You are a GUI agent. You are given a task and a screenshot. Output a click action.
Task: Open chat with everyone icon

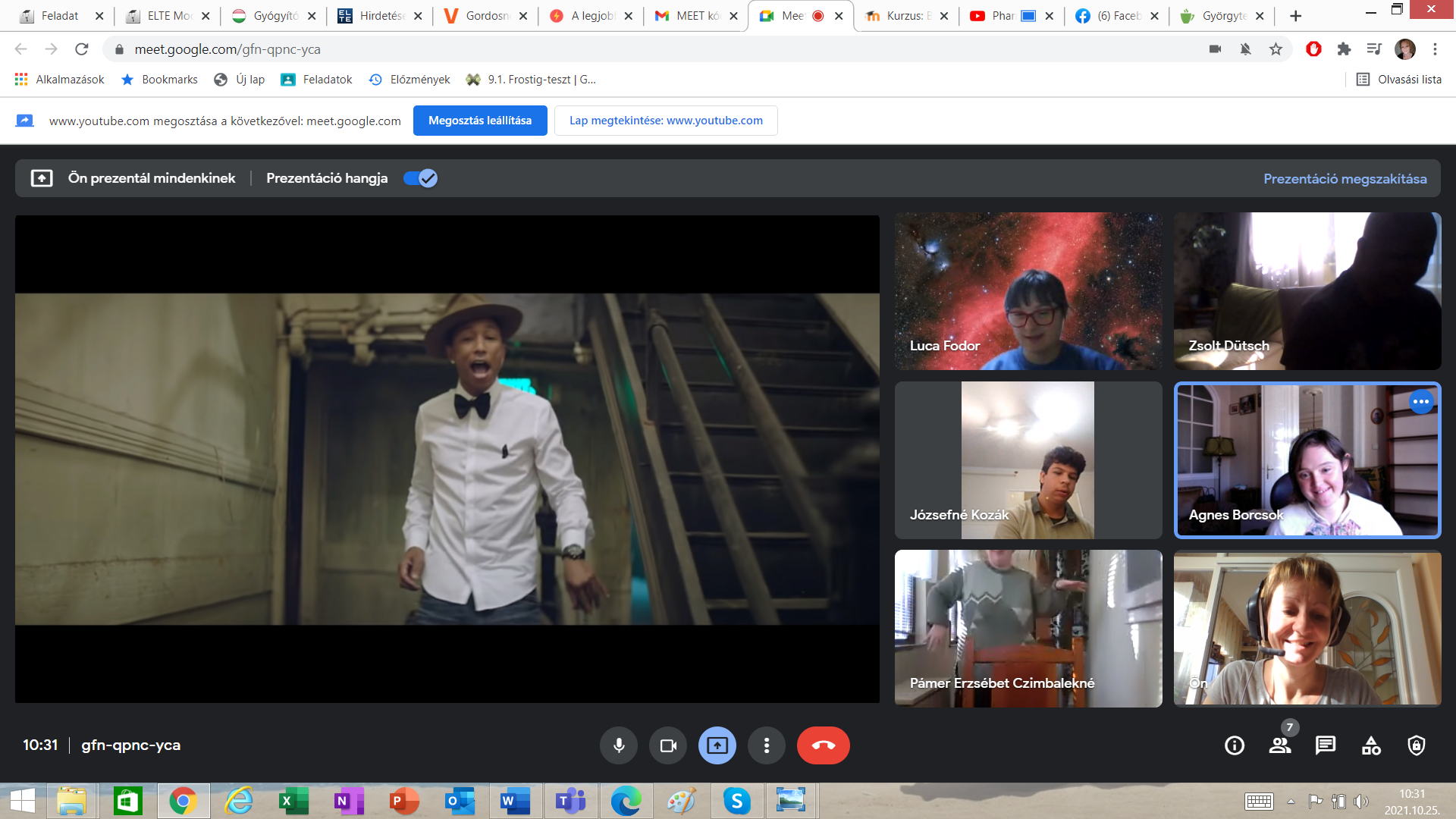(1326, 745)
